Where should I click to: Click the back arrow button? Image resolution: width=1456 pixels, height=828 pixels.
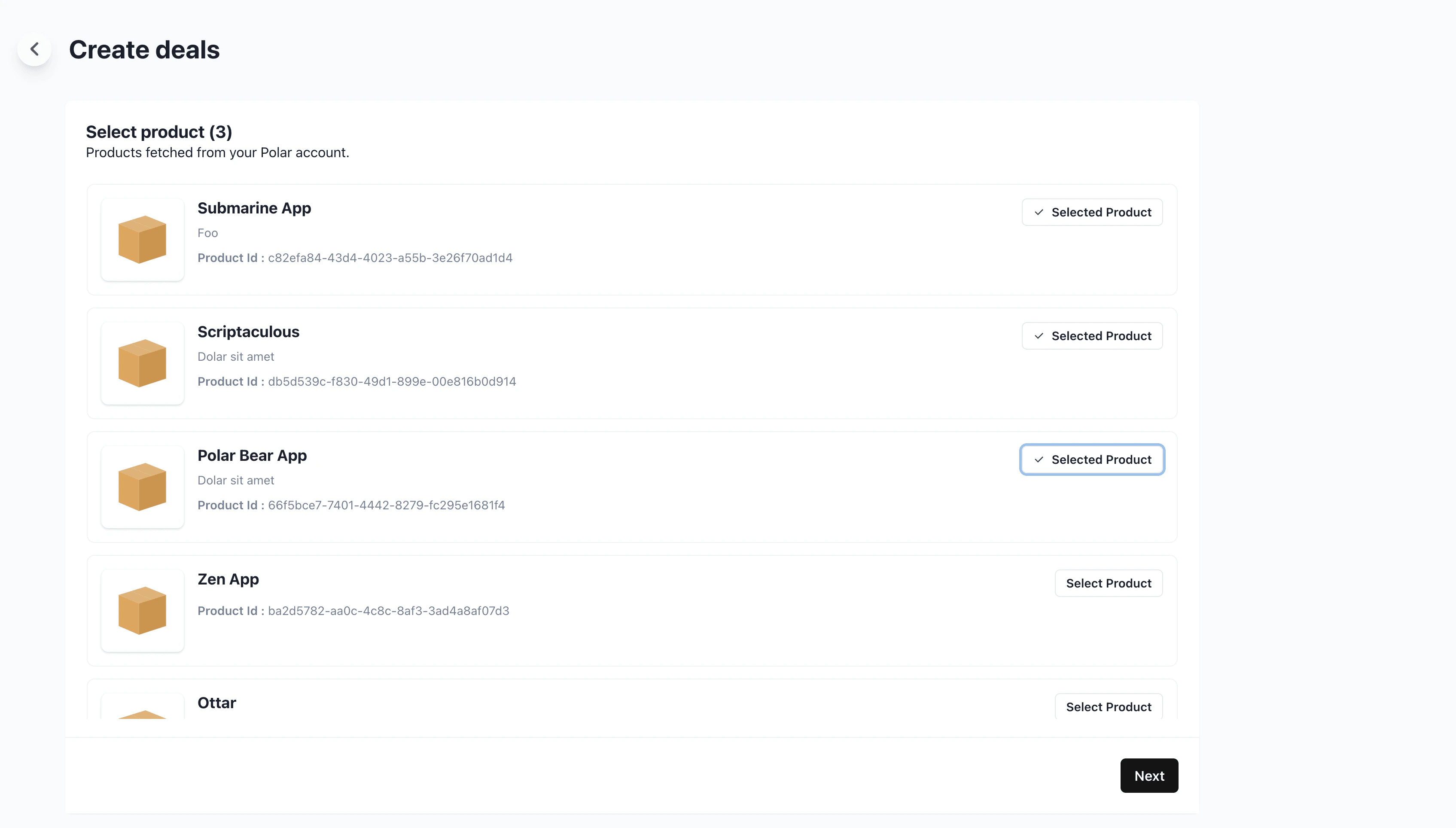tap(35, 49)
